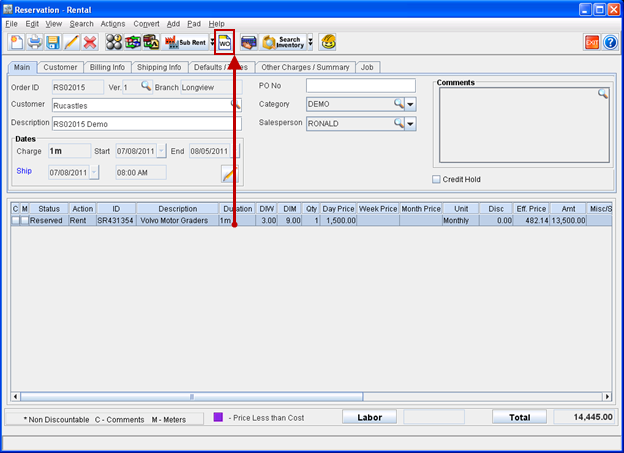This screenshot has height=453, width=624.
Task: Expand the arrow next to Sub Rent
Action: pos(213,42)
